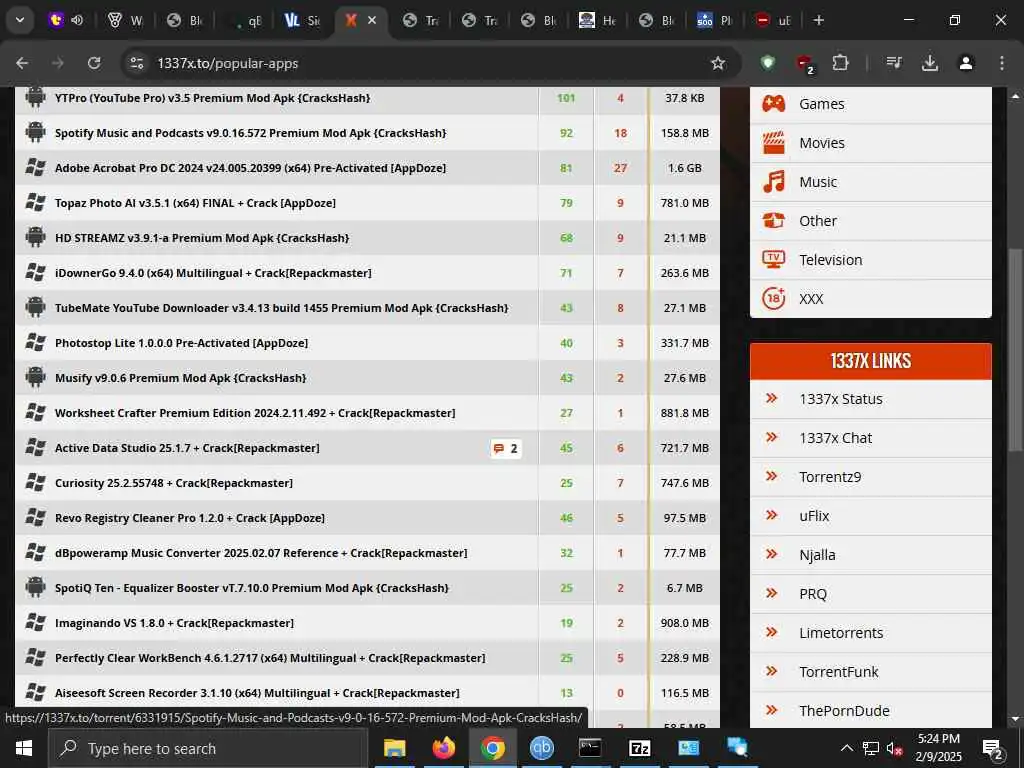Open the notification center in taskbar
Viewport: 1024px width, 768px height.
click(993, 748)
